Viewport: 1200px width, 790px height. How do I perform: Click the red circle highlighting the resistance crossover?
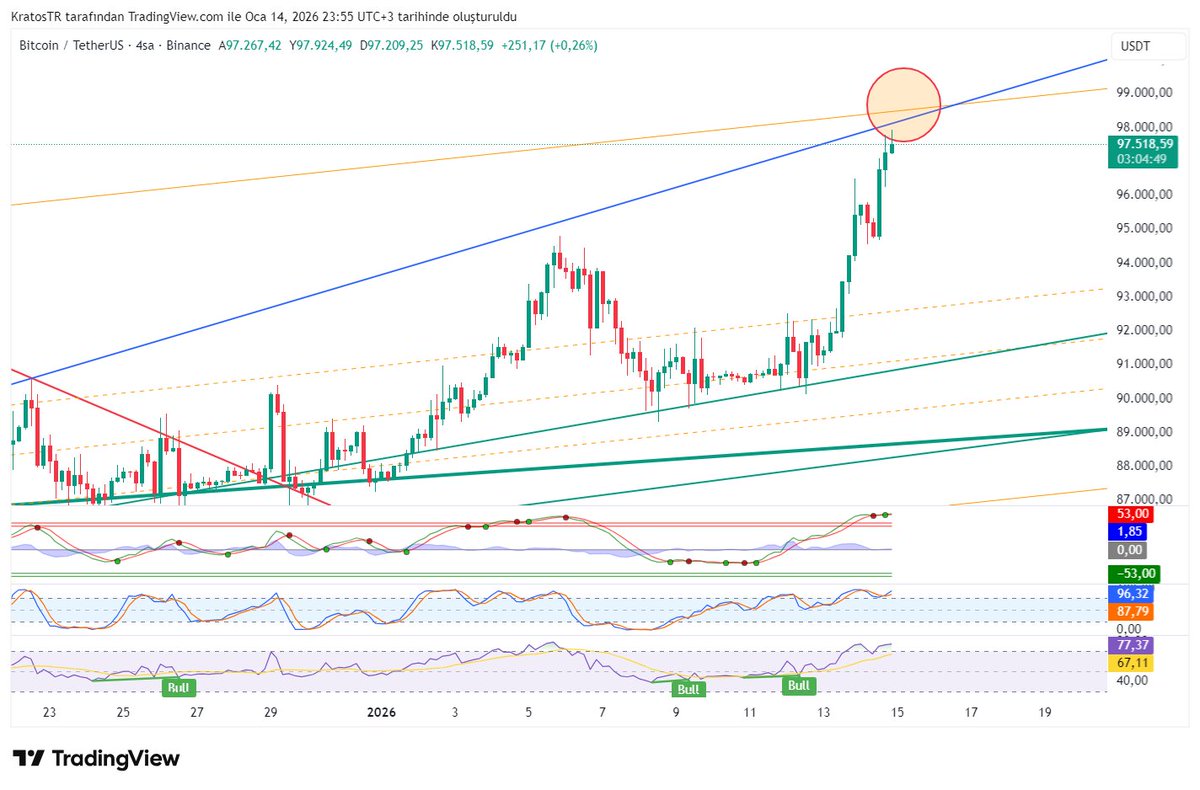pos(903,104)
